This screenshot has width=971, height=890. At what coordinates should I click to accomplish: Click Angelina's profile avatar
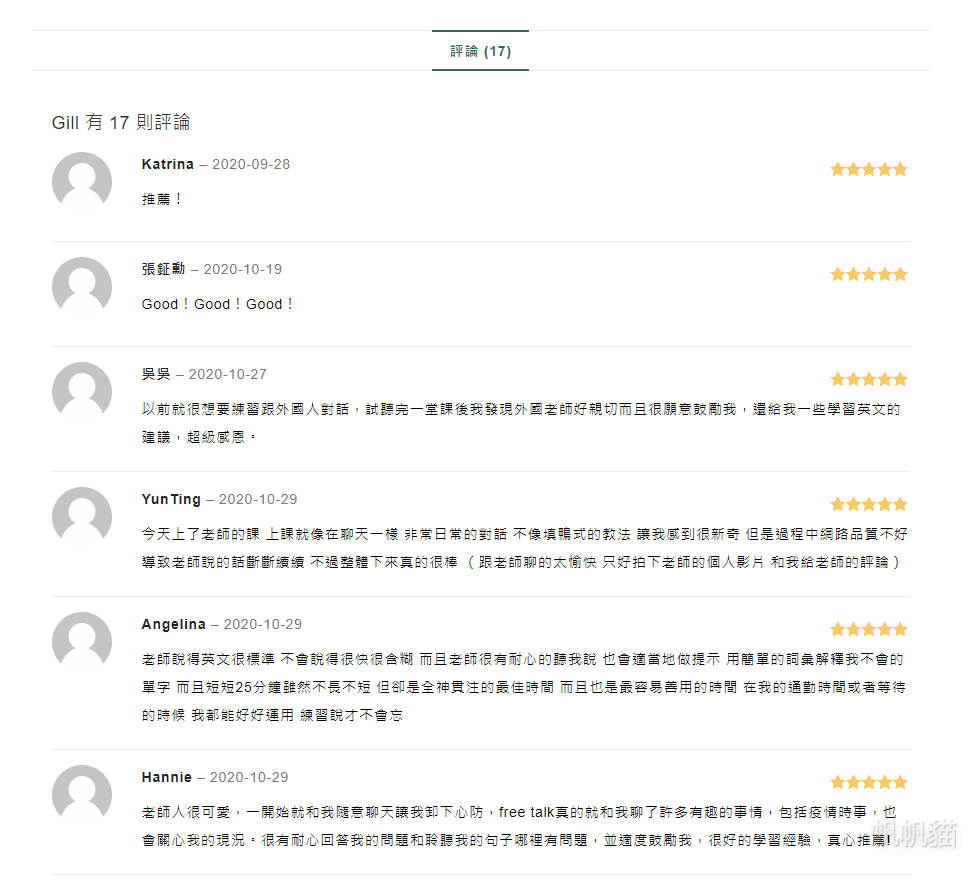[x=82, y=642]
